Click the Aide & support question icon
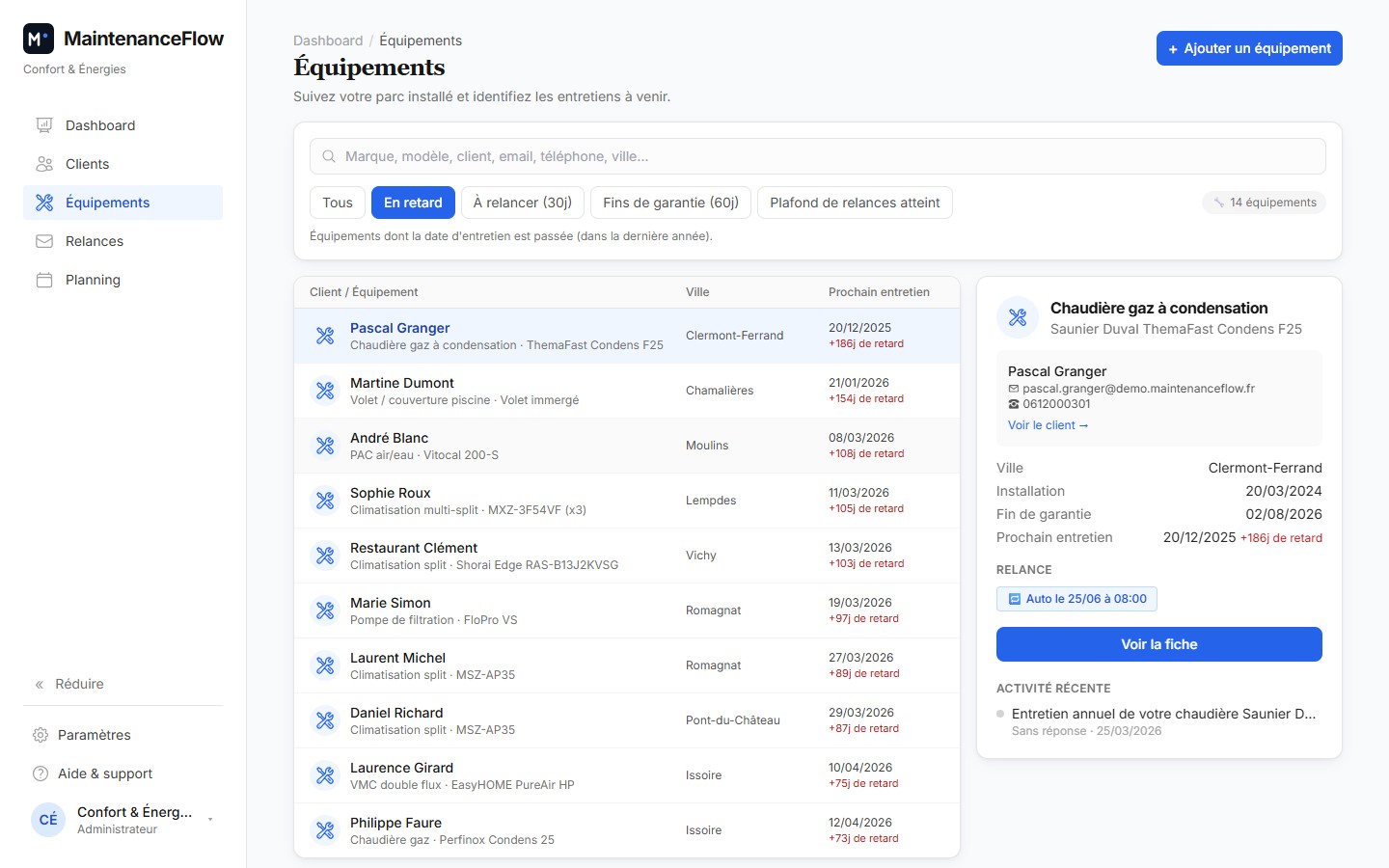The image size is (1389, 868). tap(41, 773)
